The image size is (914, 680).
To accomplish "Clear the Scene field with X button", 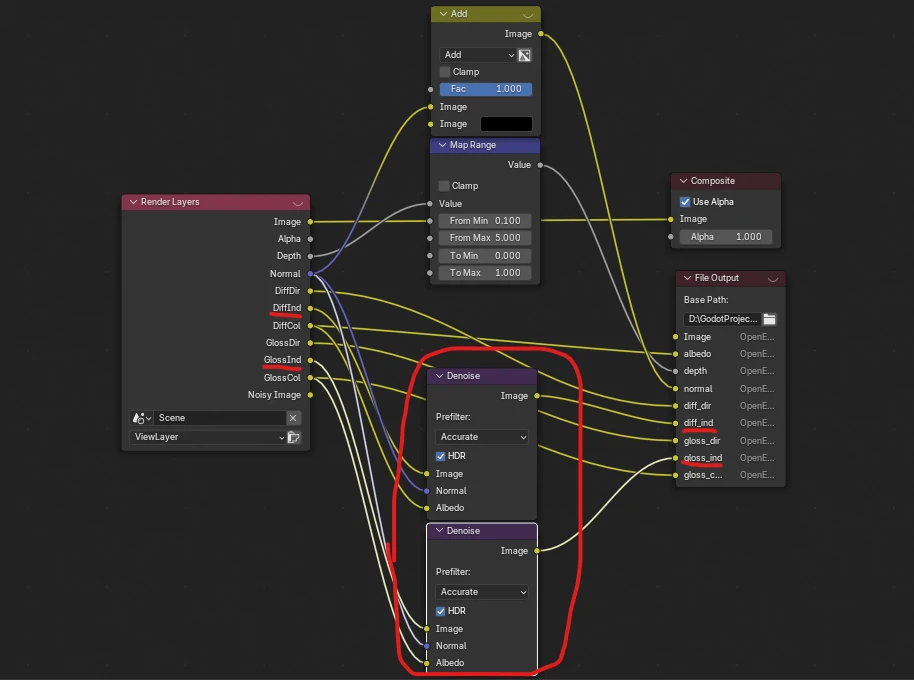I will point(293,418).
